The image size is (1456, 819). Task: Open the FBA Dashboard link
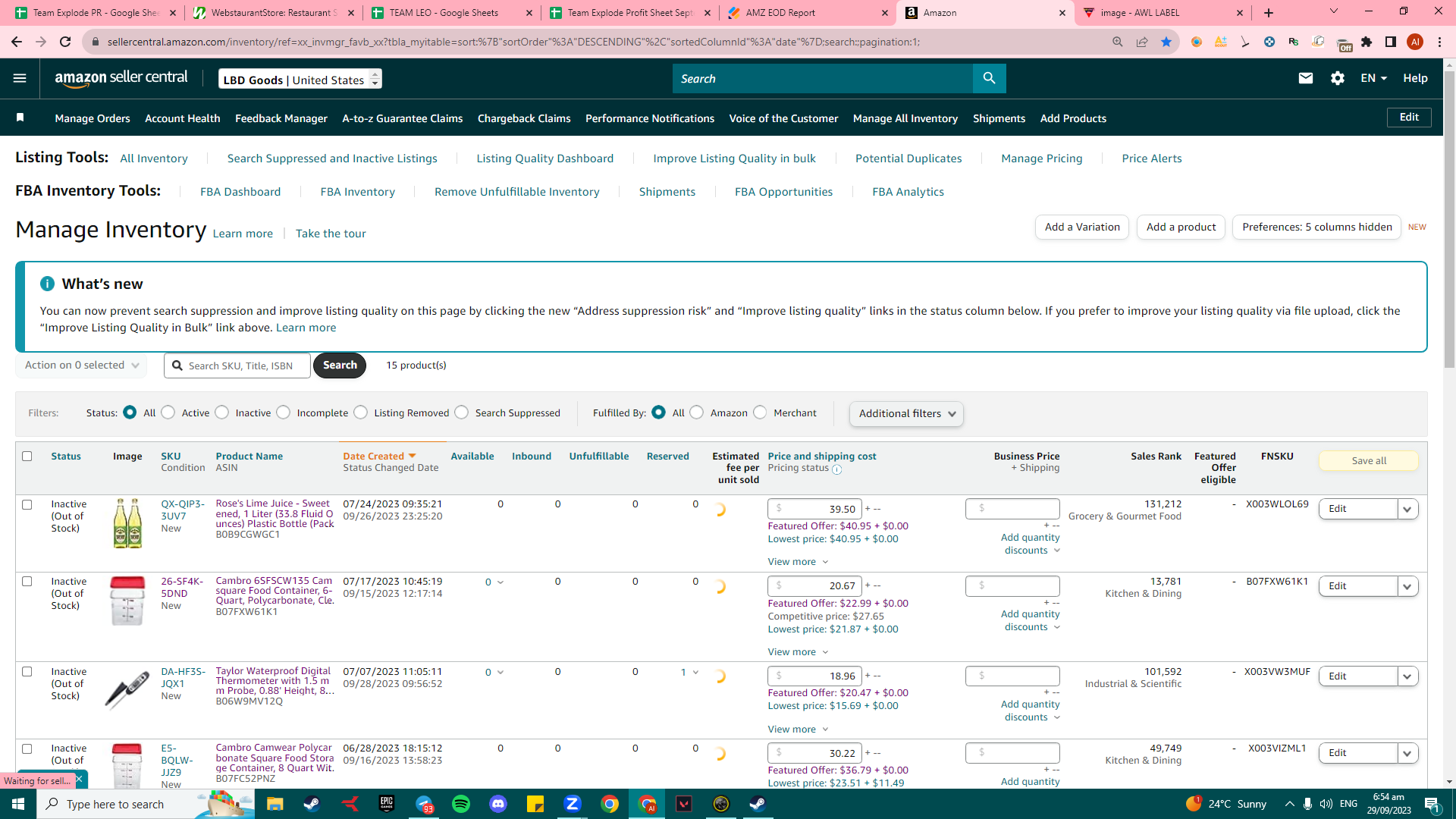(x=240, y=192)
